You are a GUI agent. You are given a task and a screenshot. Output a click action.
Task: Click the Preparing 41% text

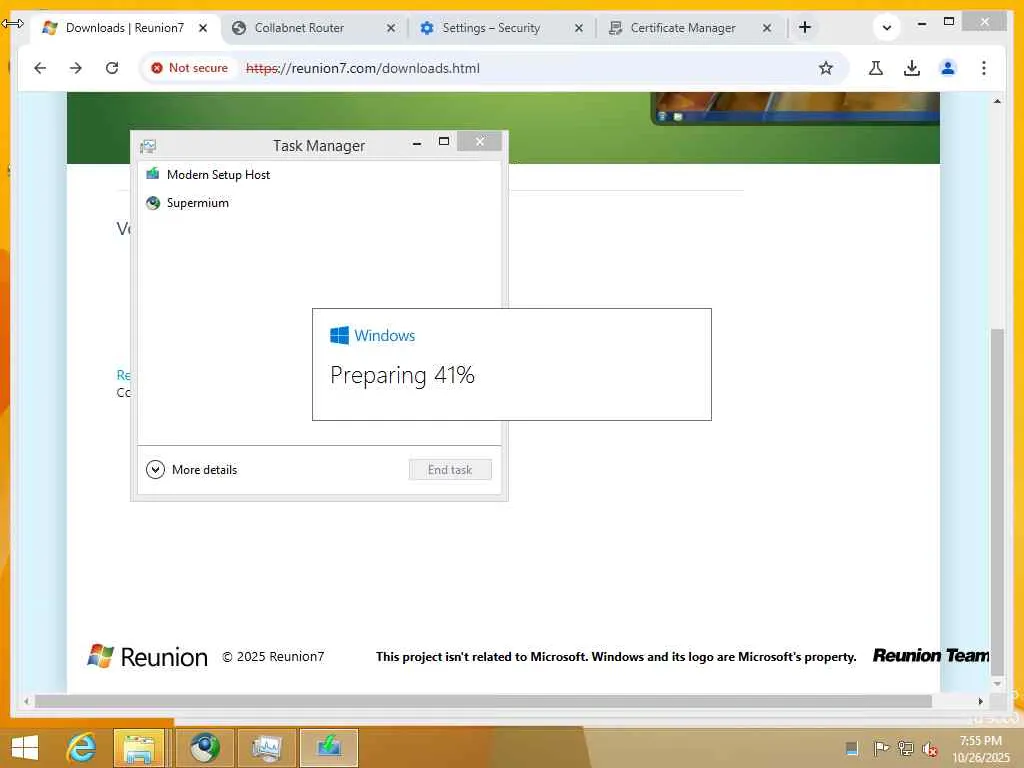click(x=402, y=376)
